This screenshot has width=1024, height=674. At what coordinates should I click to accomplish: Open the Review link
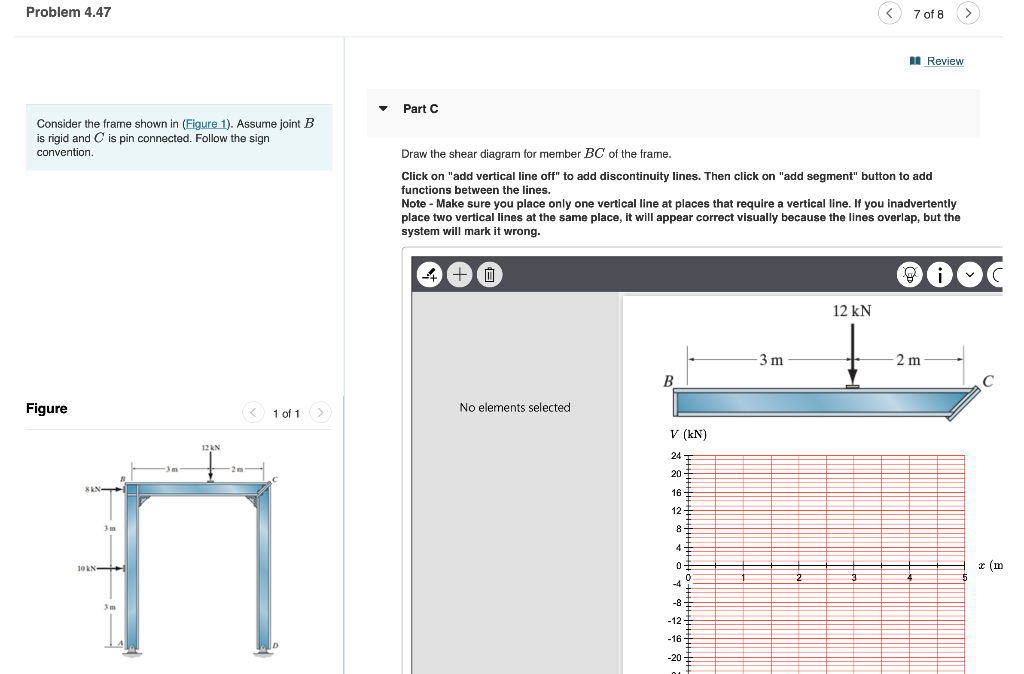click(945, 61)
